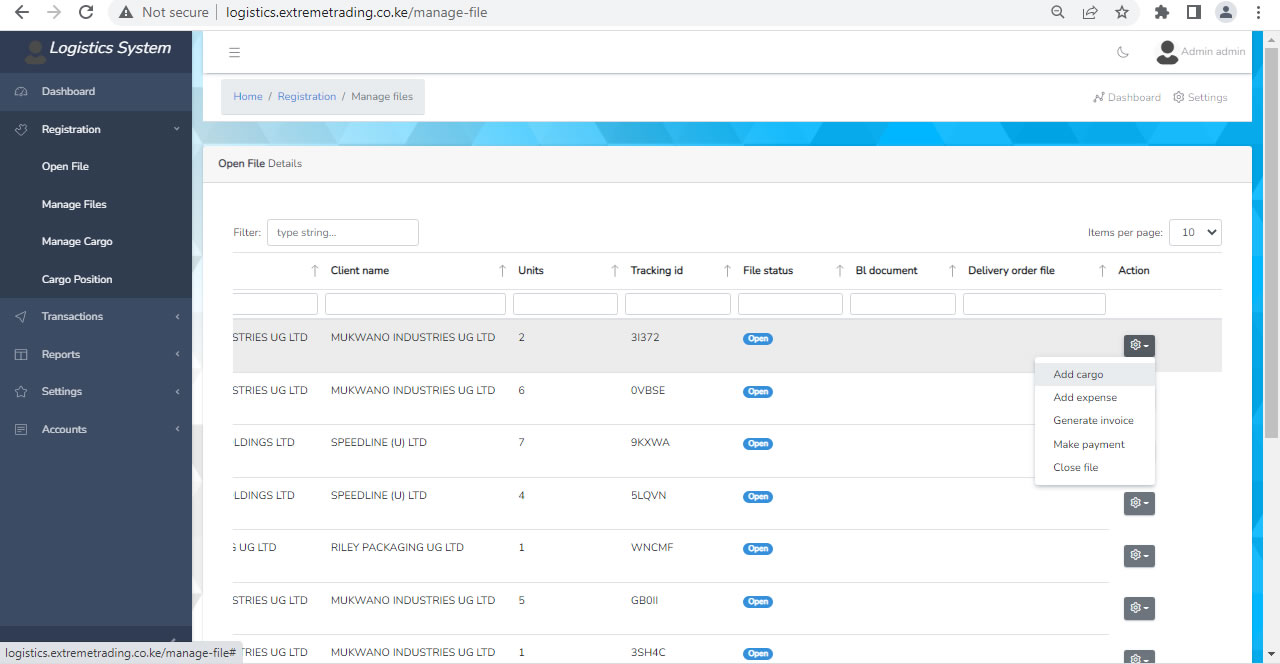Open gear action menu for RILEY PACKAGING row
Viewport: 1280px width, 664px height.
click(1139, 555)
